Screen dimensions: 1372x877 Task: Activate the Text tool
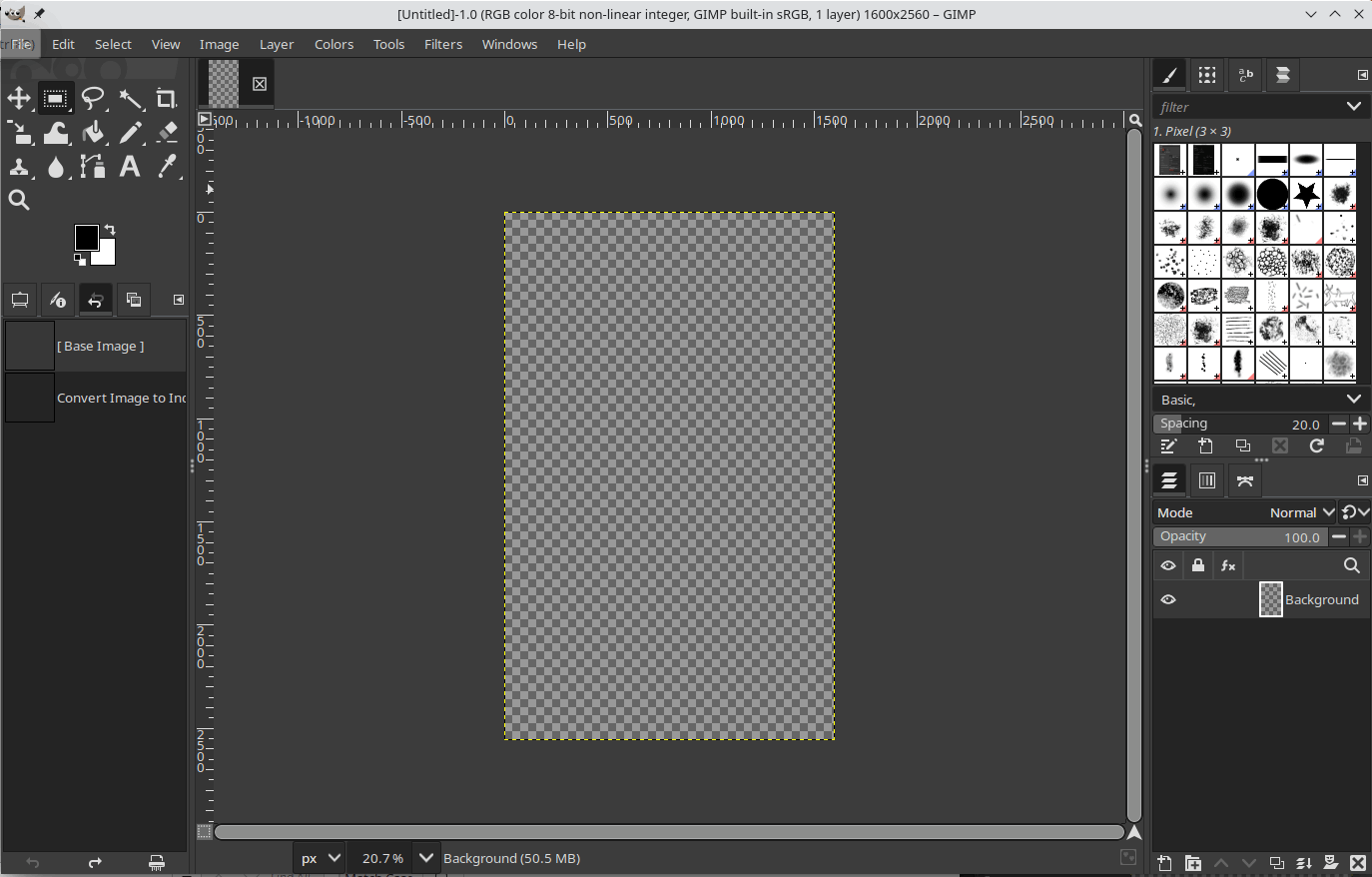click(x=130, y=167)
